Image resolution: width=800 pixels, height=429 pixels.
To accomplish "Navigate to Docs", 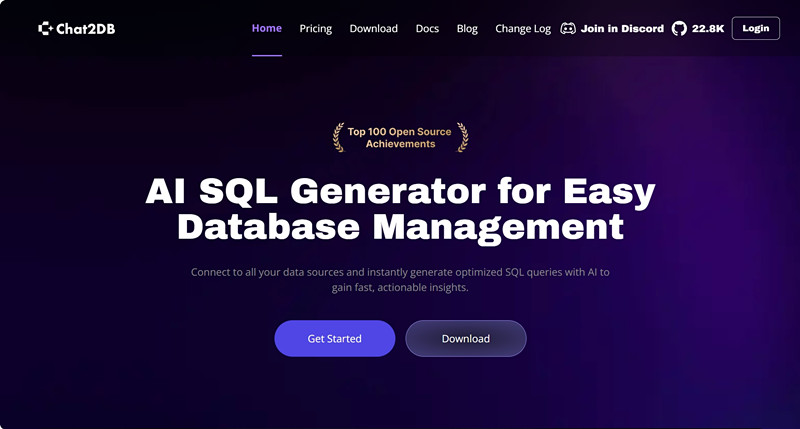I will [427, 29].
